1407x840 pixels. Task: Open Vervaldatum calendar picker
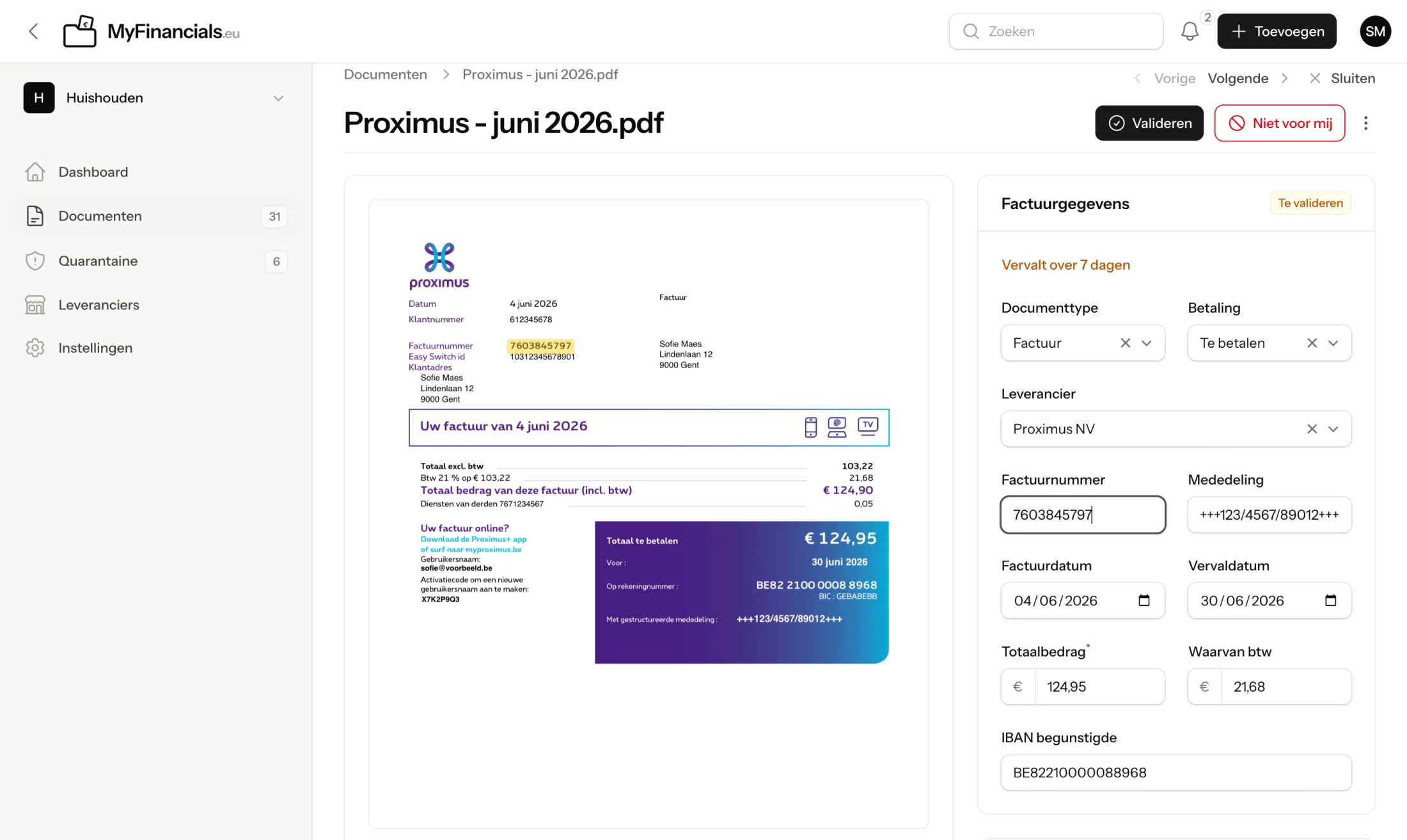[1330, 600]
